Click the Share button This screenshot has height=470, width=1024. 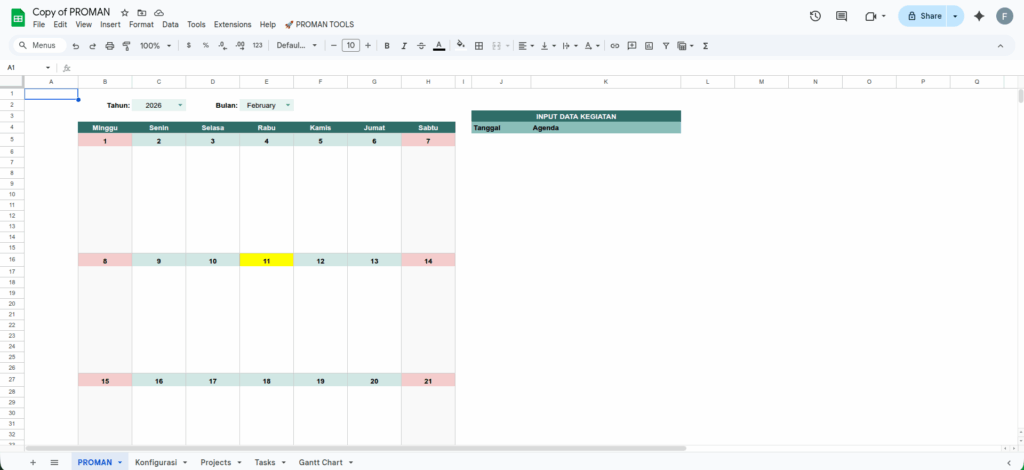923,16
